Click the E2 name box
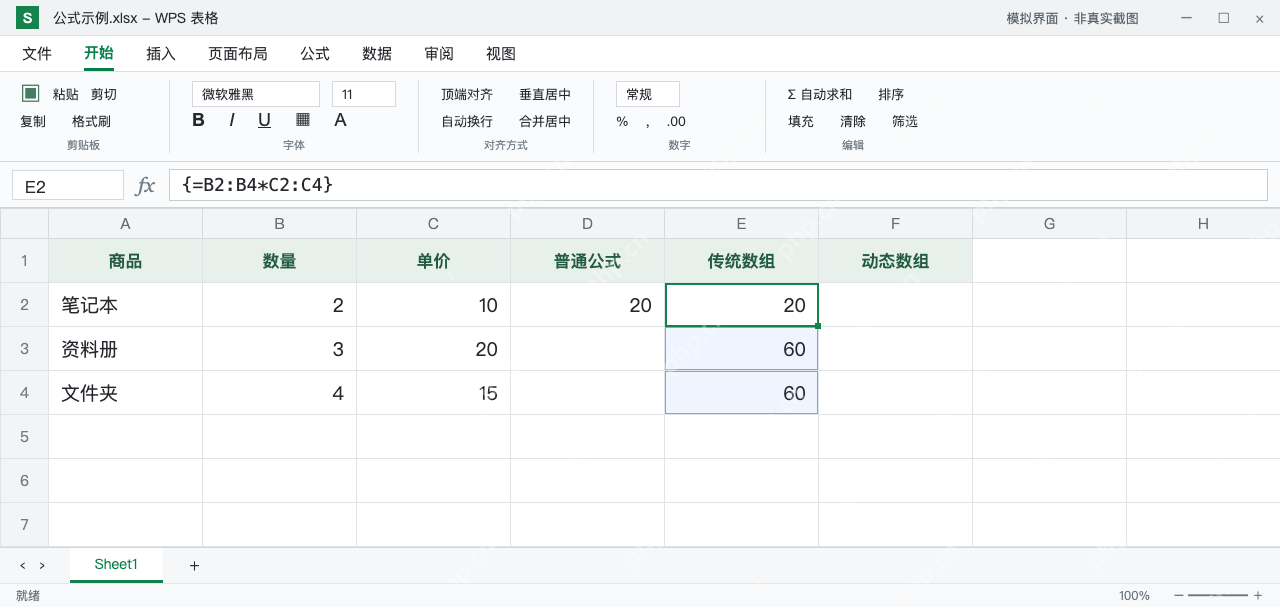 [68, 186]
